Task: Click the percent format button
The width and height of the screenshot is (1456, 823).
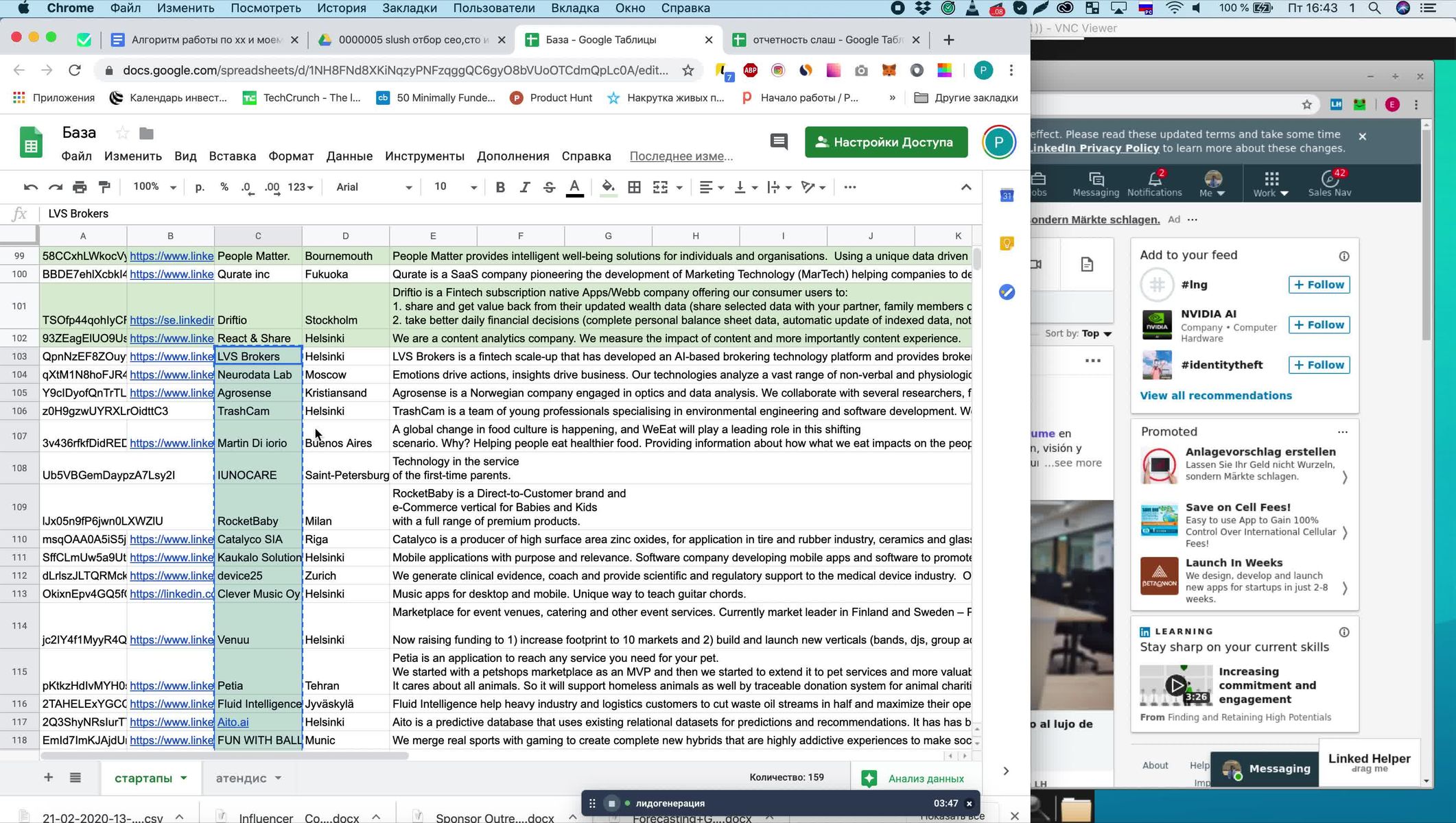Action: tap(224, 187)
